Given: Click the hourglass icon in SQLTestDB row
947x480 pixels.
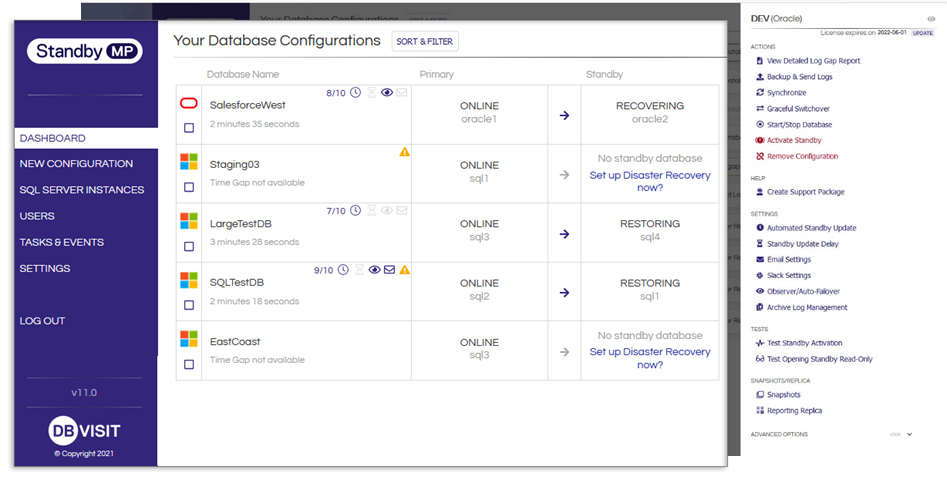Looking at the screenshot, I should pos(359,269).
